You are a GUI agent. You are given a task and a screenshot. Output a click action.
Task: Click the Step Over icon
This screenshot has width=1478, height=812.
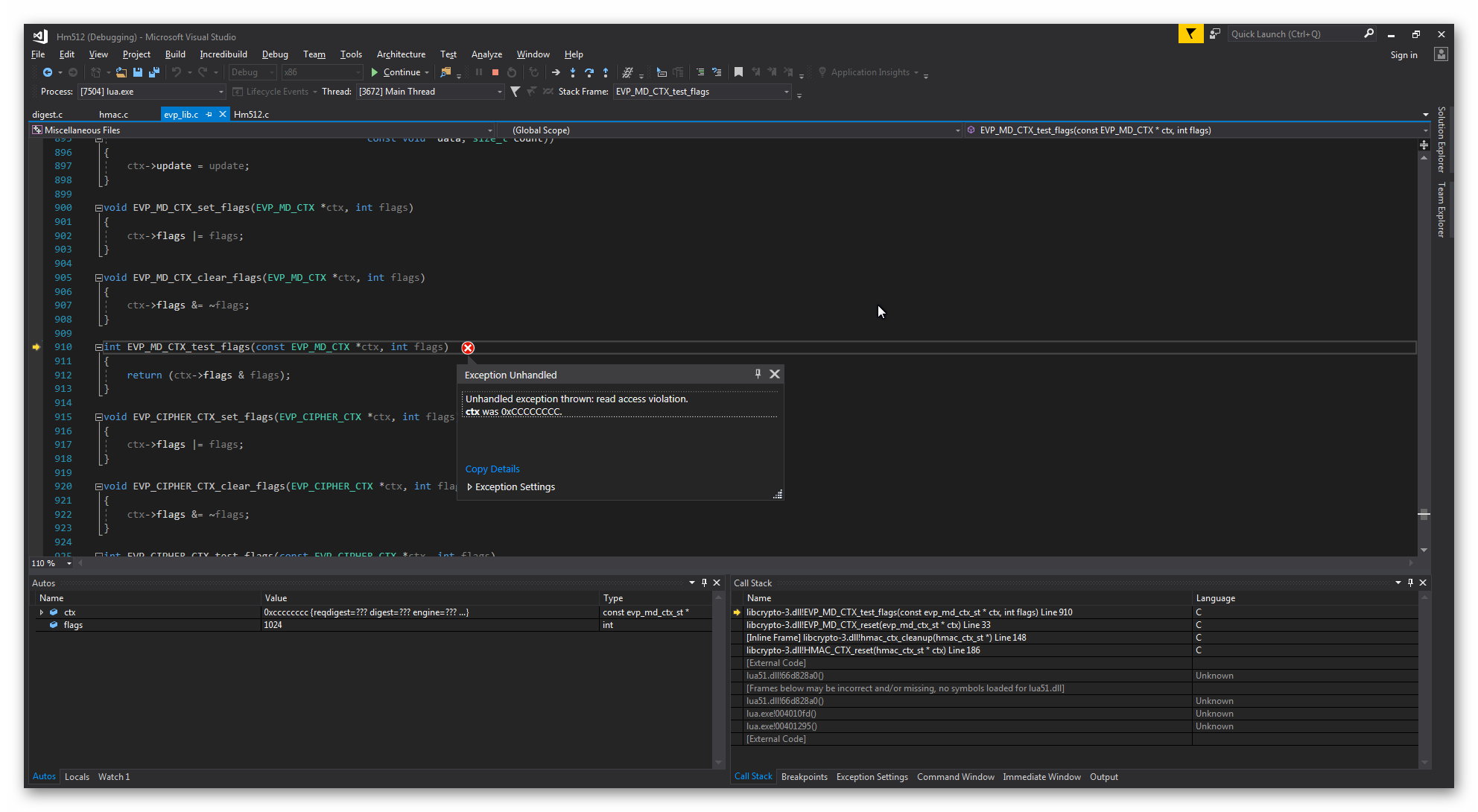[589, 72]
